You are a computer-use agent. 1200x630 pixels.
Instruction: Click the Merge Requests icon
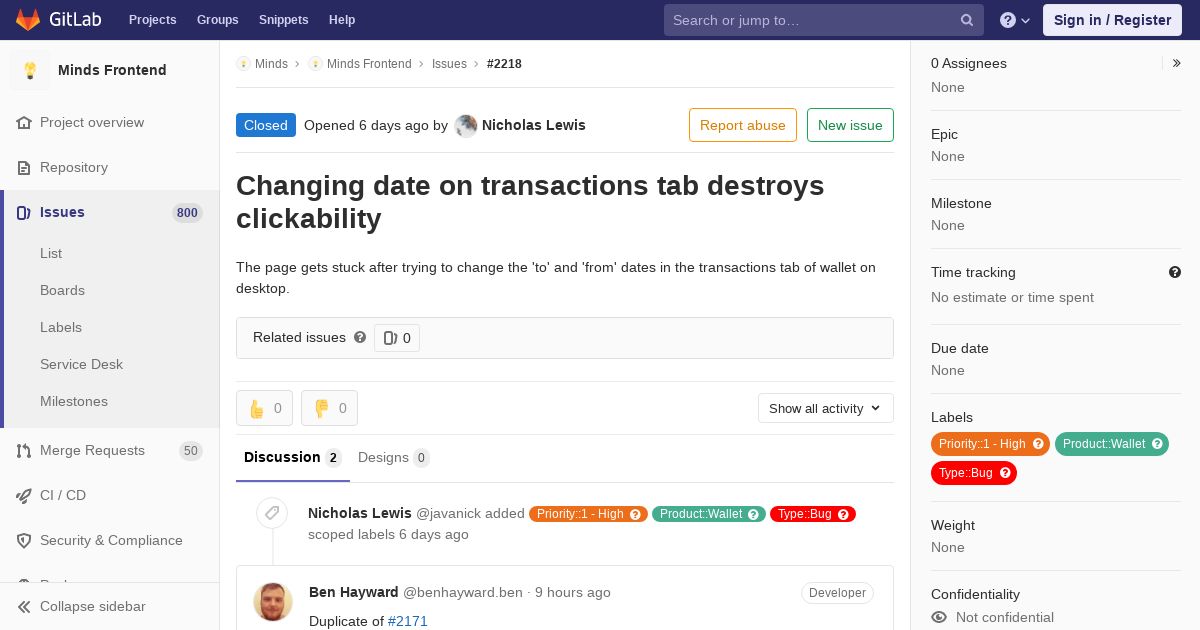pos(24,450)
